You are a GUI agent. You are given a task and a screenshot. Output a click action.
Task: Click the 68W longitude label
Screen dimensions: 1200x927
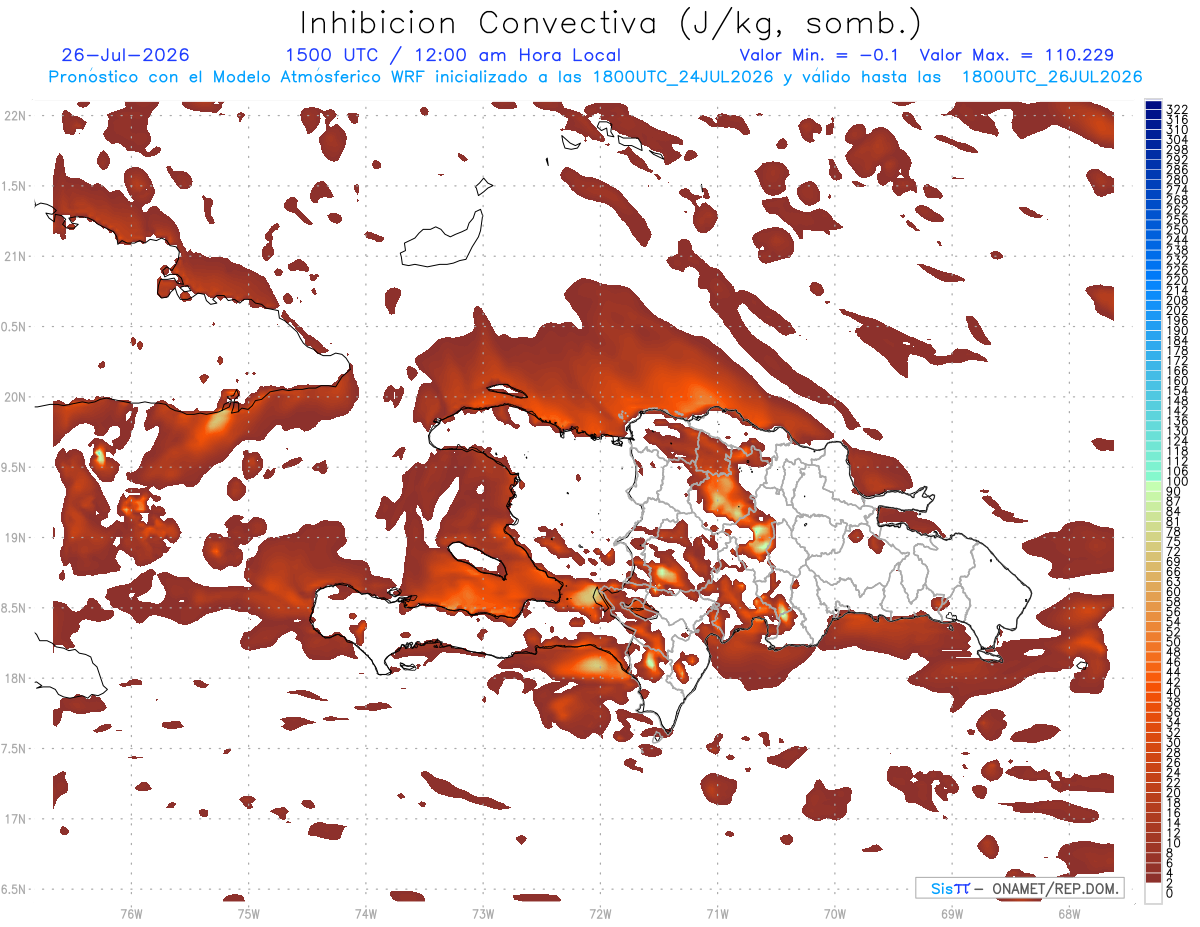[1069, 913]
